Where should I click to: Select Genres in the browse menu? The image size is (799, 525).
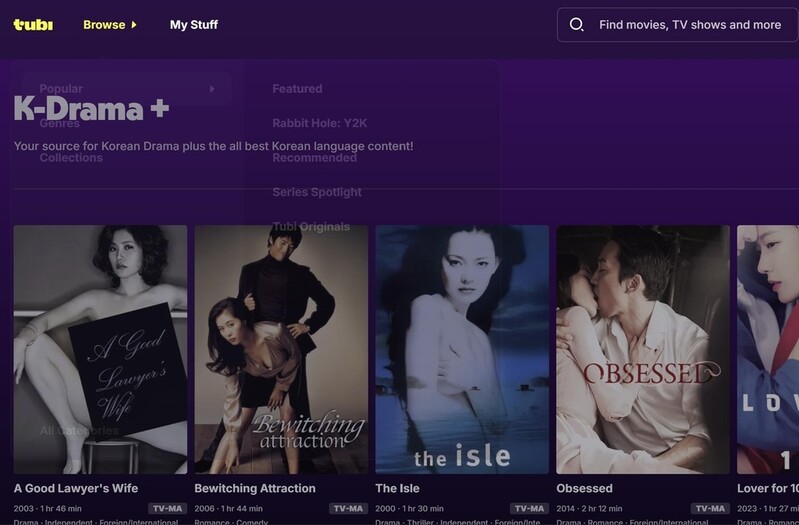coord(60,123)
